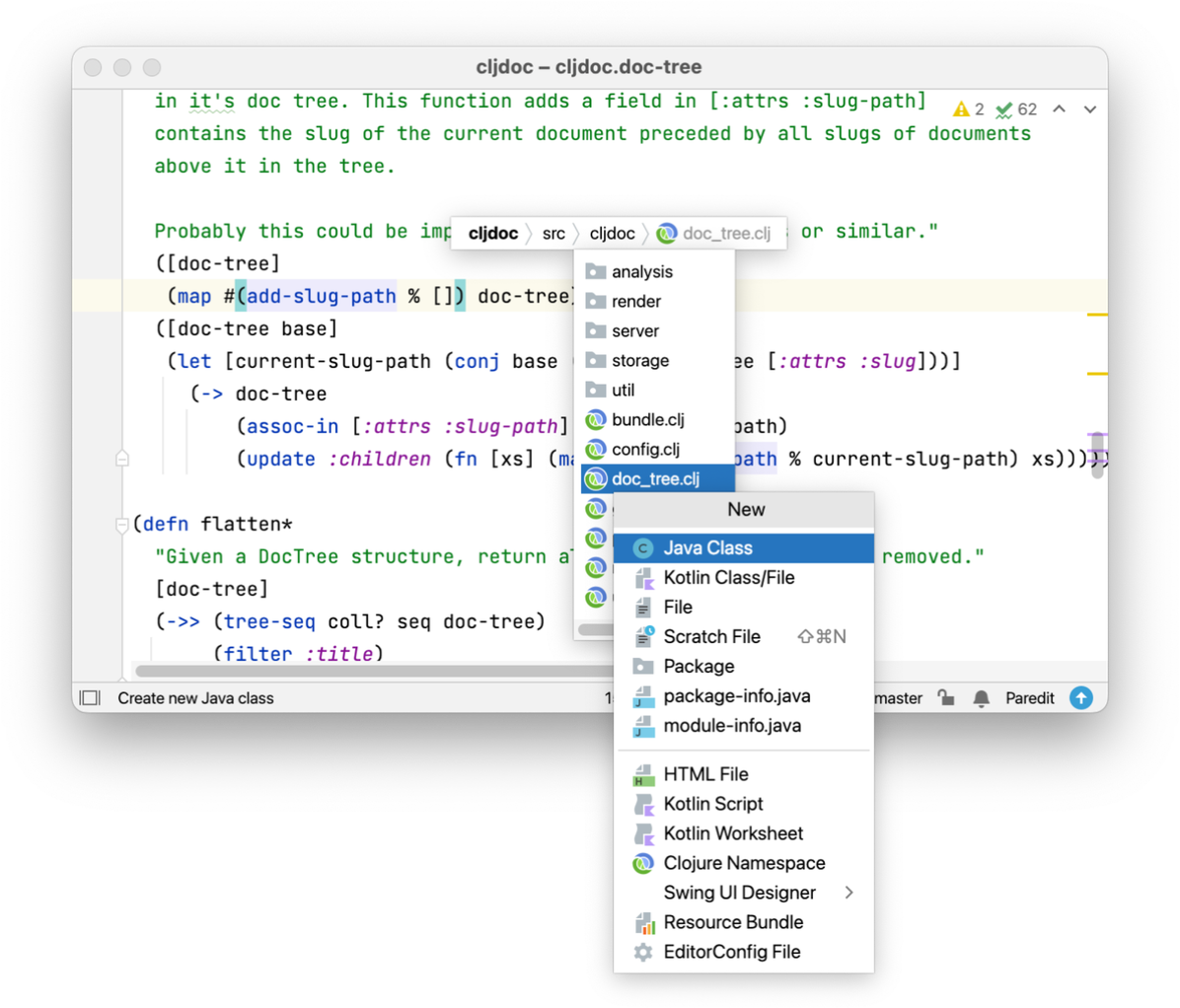Select bundle.clj in file list
This screenshot has width=1180, height=1008.
pyautogui.click(x=655, y=420)
